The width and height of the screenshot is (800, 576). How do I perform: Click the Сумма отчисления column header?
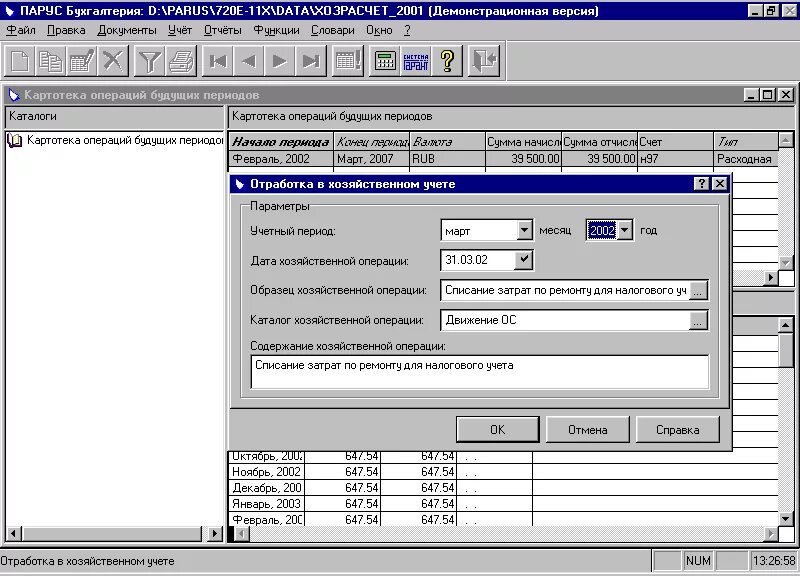[x=599, y=142]
